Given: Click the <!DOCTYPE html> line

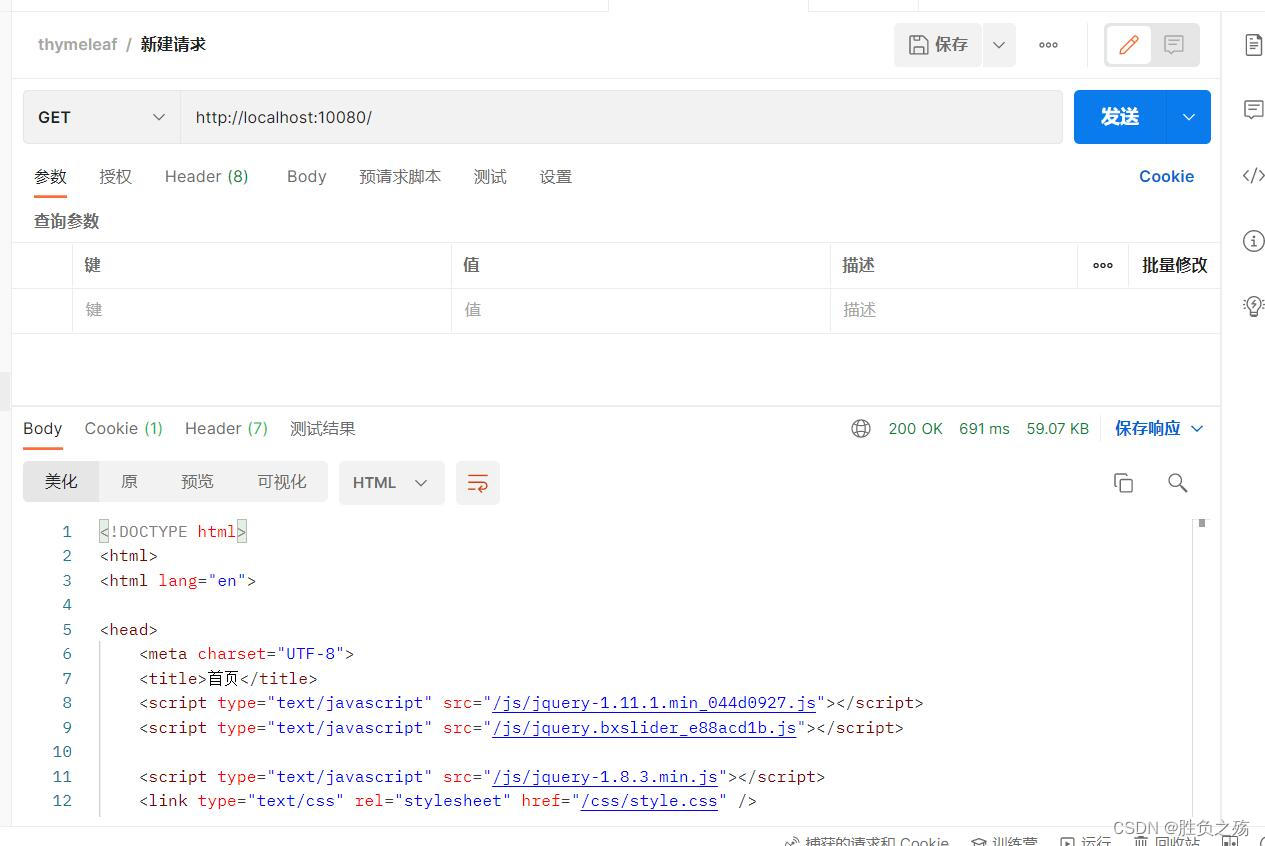Looking at the screenshot, I should point(173,532).
